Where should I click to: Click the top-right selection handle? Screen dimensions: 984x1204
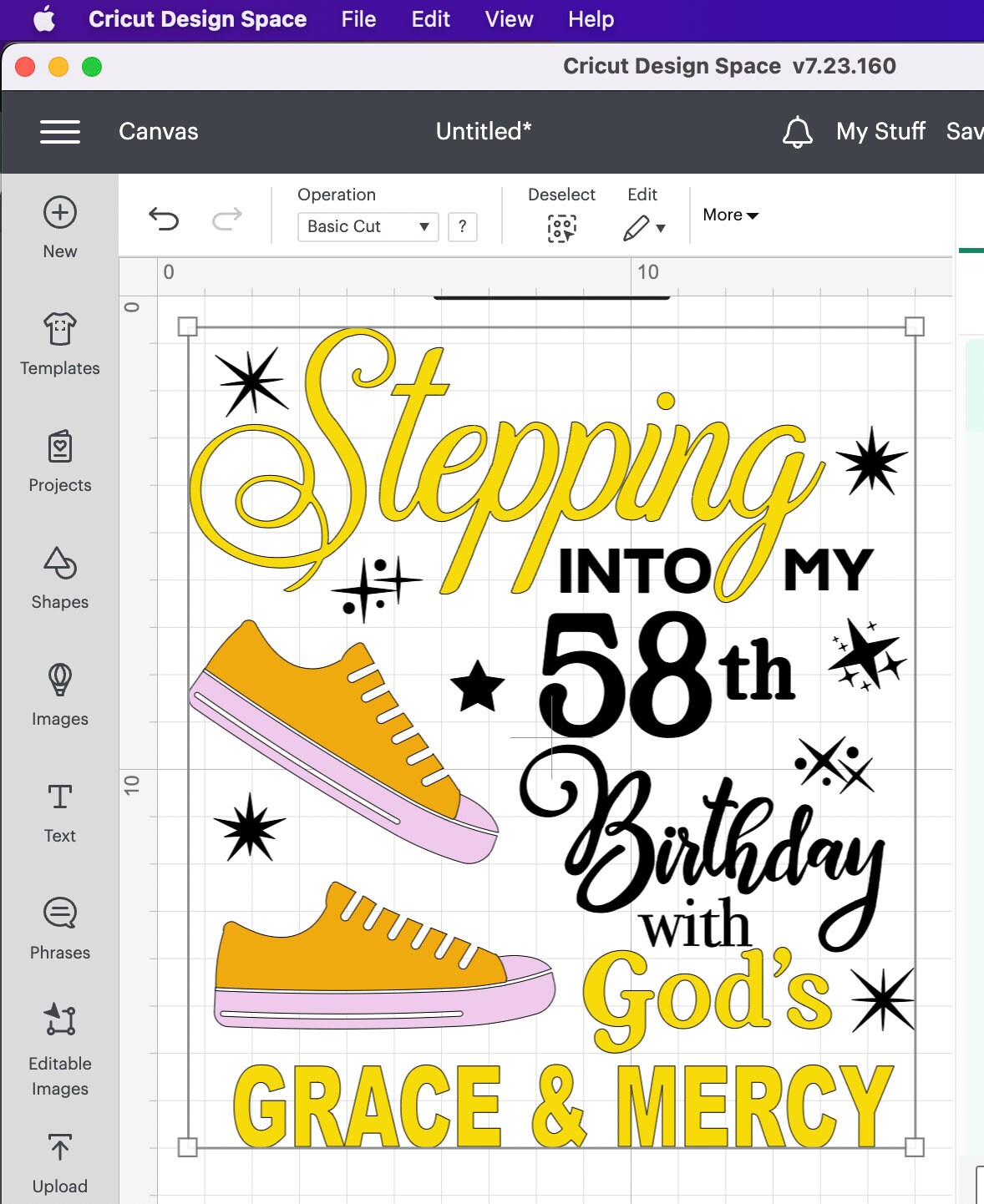[x=915, y=326]
